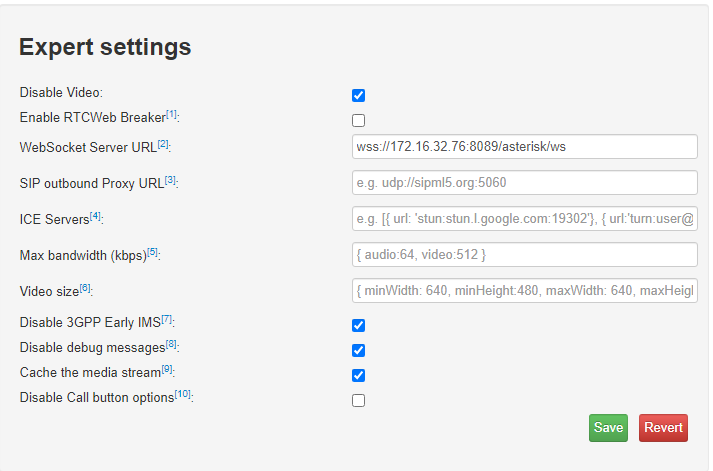
Task: Toggle Disable debug messages checkbox
Action: 358,351
